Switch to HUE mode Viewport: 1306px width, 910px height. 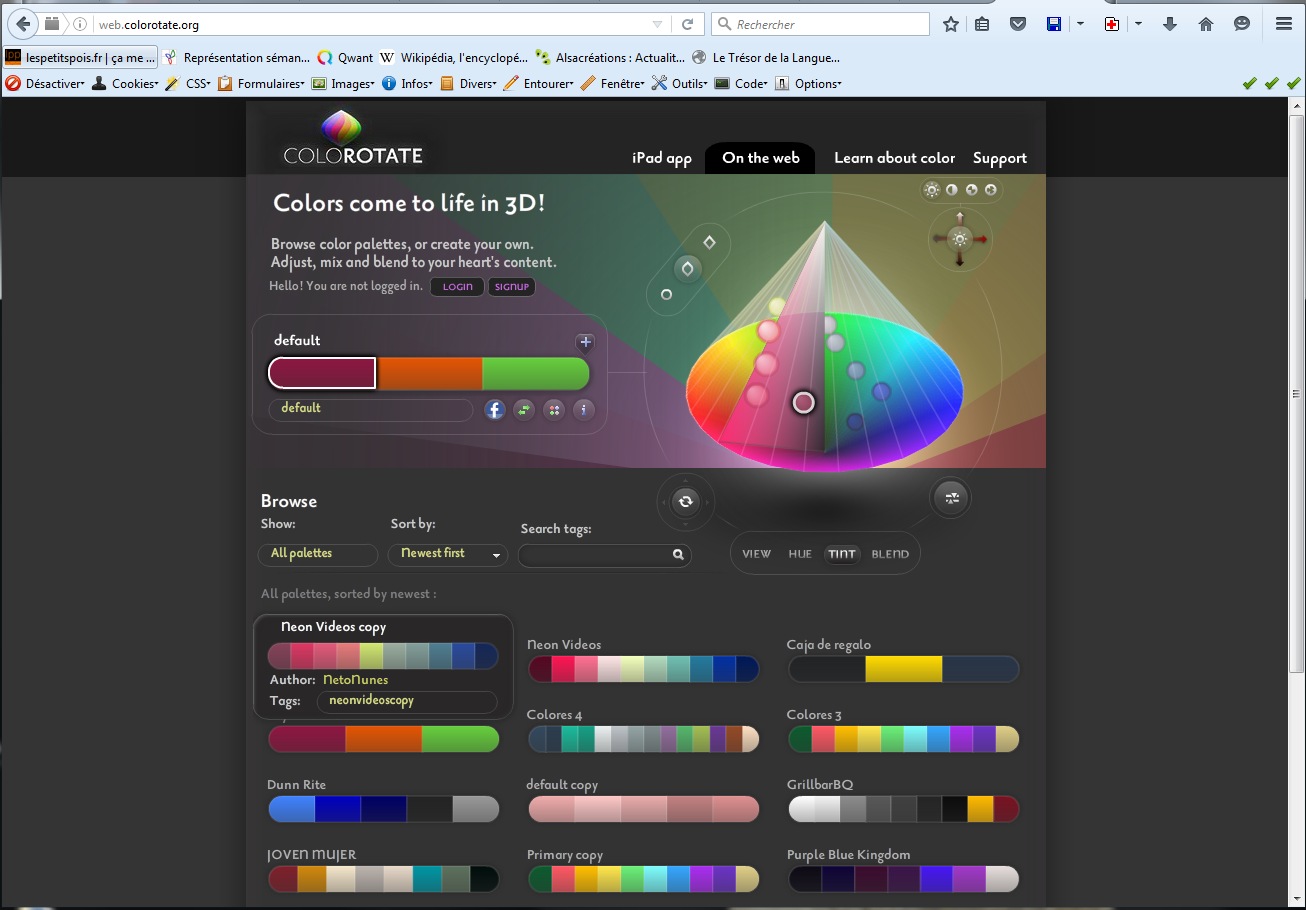[x=800, y=554]
